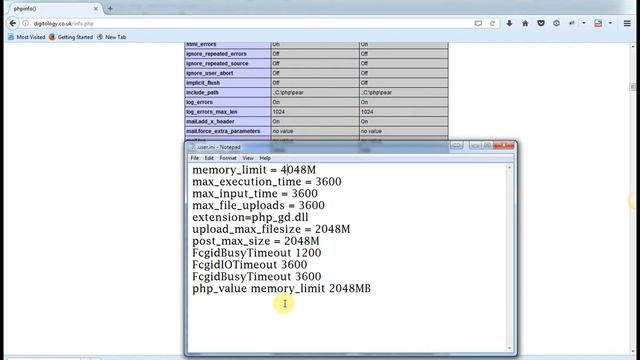Click ignore_repeated_errors cell in phpinfo table
This screenshot has width=640, height=360.
click(x=227, y=54)
